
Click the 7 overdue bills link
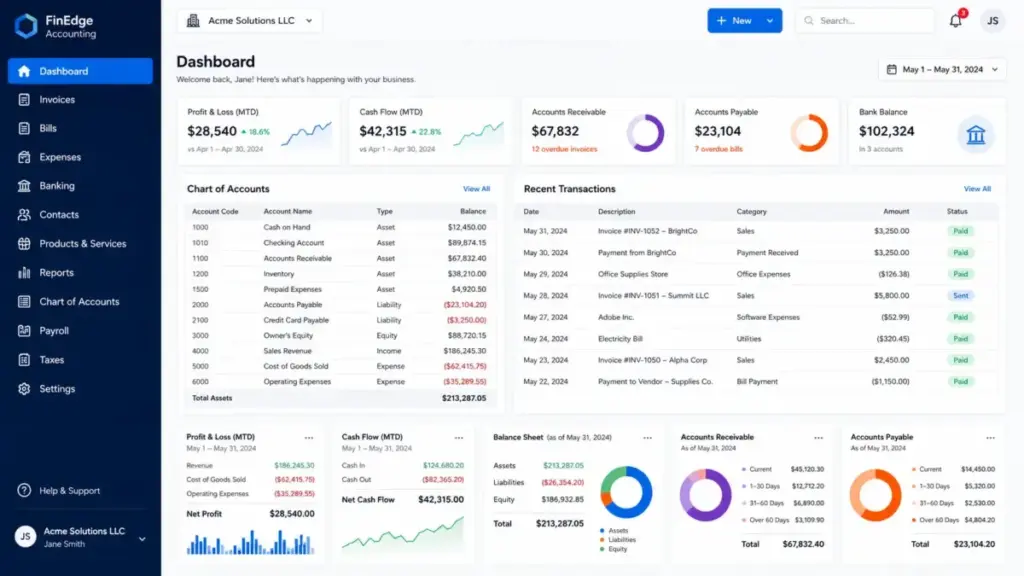pos(718,150)
